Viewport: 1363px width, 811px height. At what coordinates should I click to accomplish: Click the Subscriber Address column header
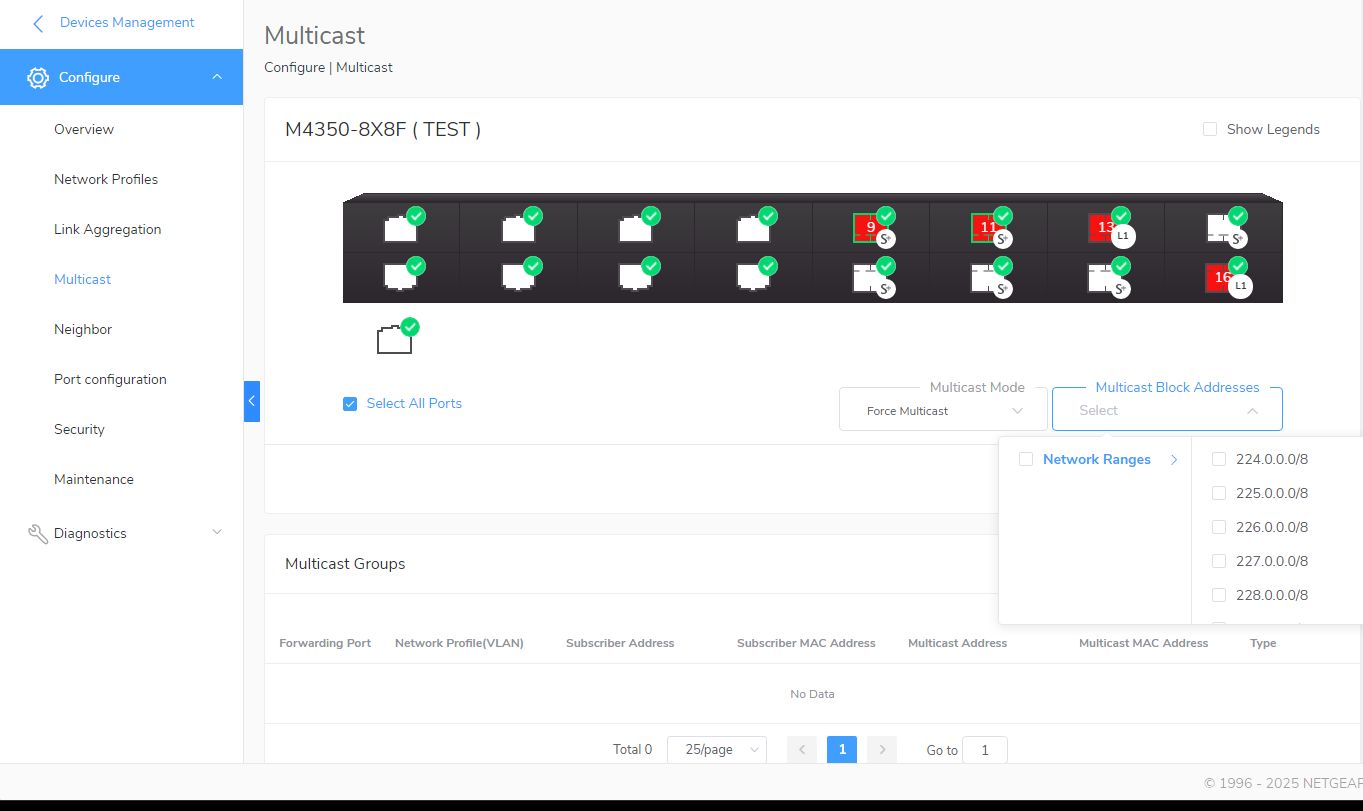(x=620, y=643)
